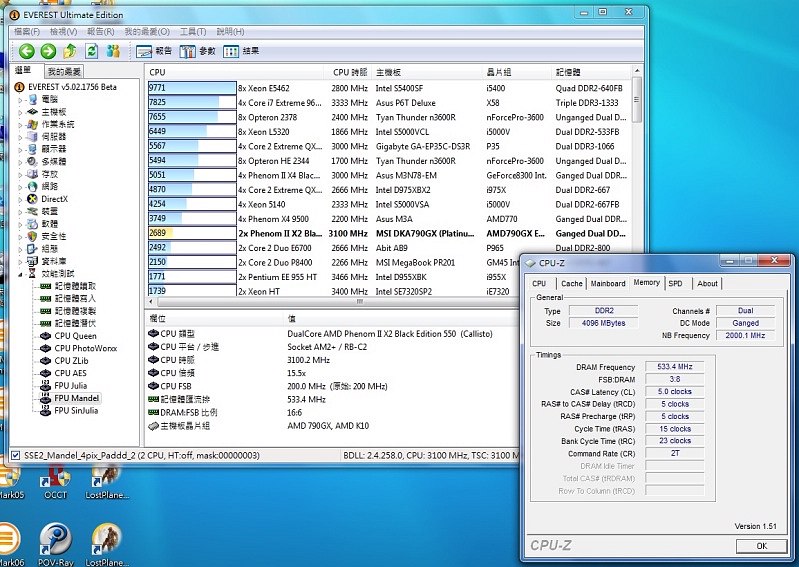
Task: Open the About tab in CPU-Z
Action: click(707, 284)
